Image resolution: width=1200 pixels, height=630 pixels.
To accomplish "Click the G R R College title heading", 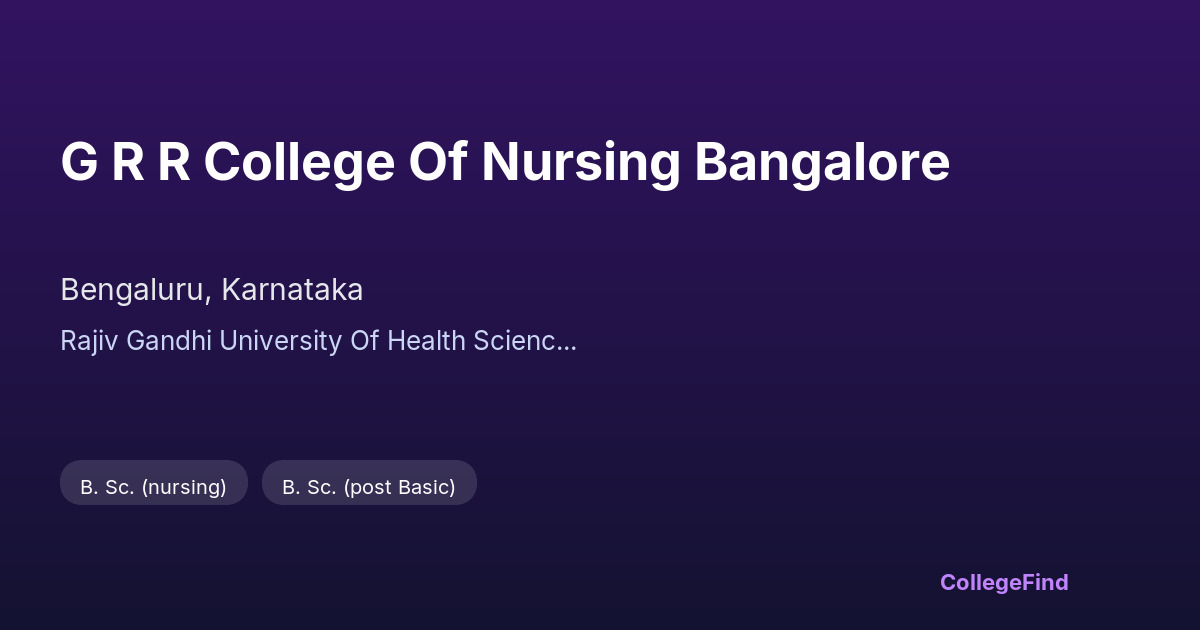I will pos(505,163).
